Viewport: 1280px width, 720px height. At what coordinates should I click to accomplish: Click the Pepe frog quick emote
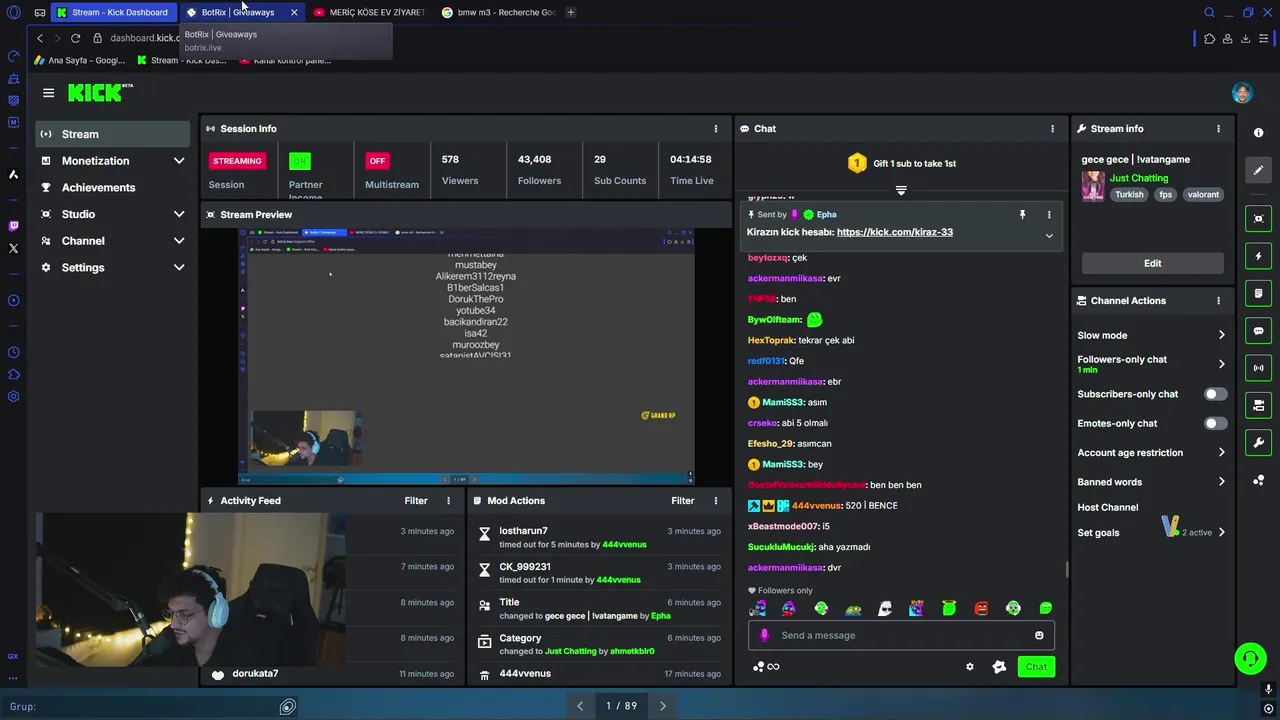point(853,608)
